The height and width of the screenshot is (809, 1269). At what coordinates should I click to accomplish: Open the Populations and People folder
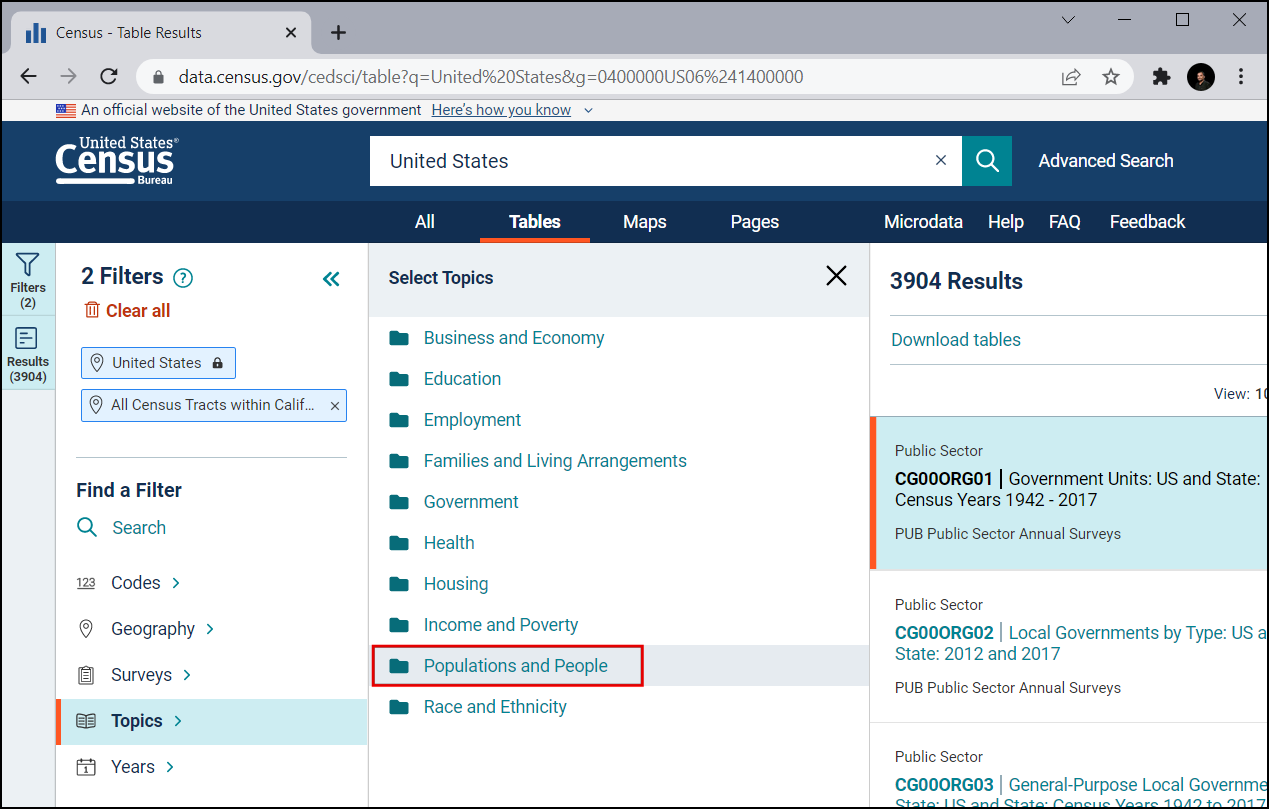pyautogui.click(x=515, y=666)
